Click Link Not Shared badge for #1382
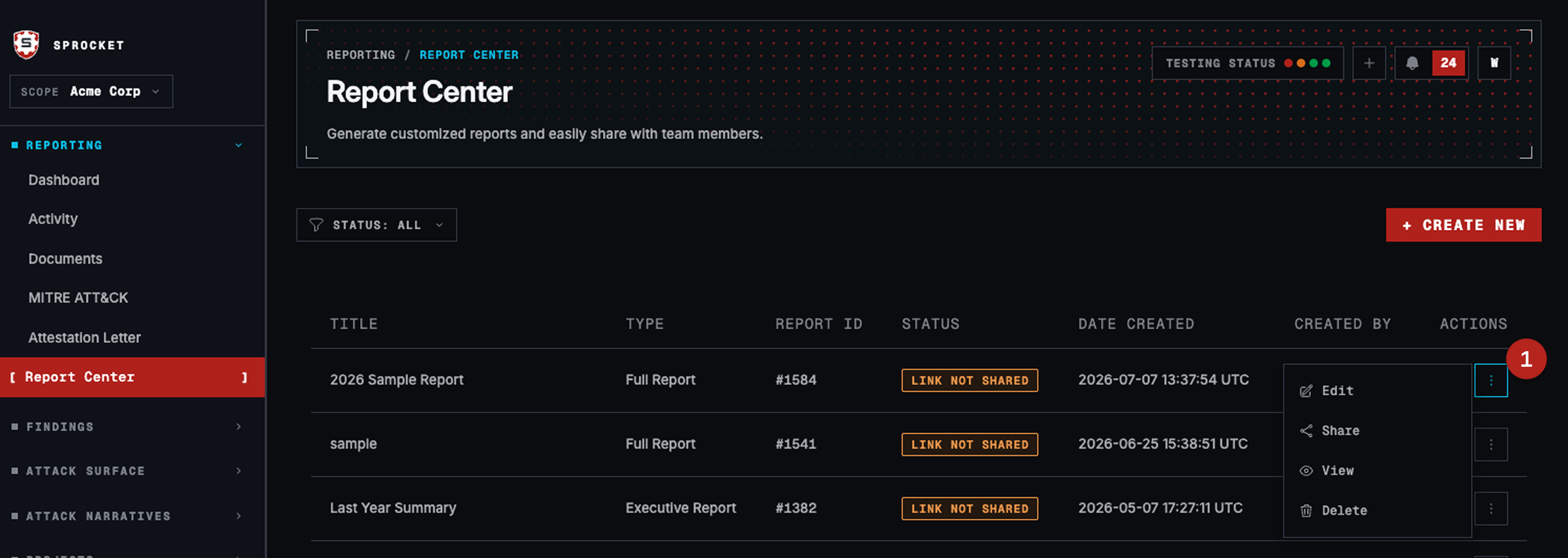The image size is (1568, 558). pos(970,509)
